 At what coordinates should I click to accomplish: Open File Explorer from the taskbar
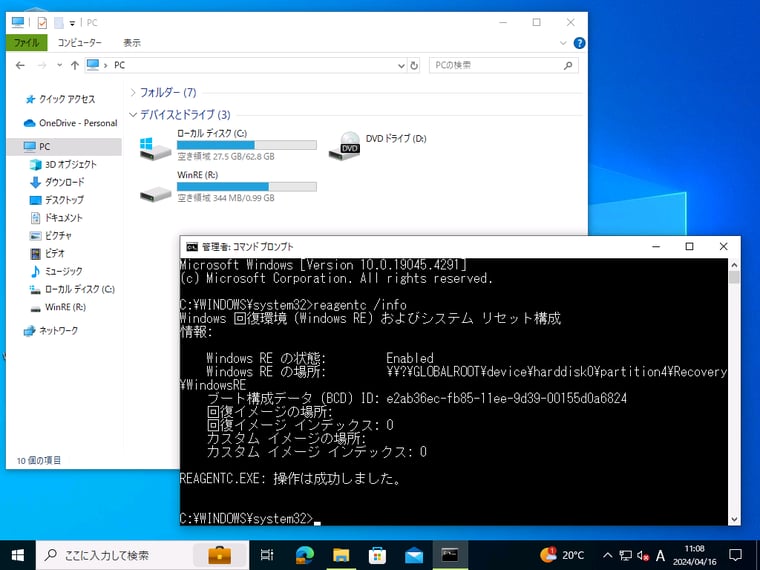(341, 555)
